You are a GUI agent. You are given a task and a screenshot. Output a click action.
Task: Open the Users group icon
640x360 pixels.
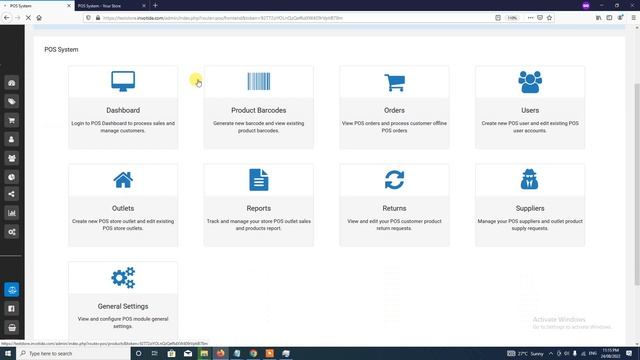point(530,82)
